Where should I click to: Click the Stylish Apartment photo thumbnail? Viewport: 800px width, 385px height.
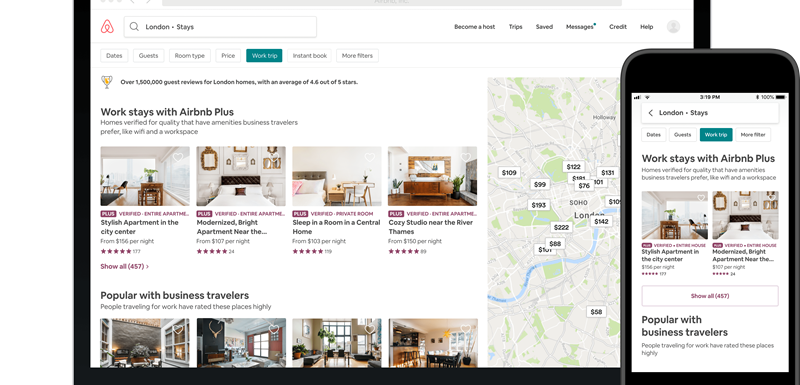point(145,176)
